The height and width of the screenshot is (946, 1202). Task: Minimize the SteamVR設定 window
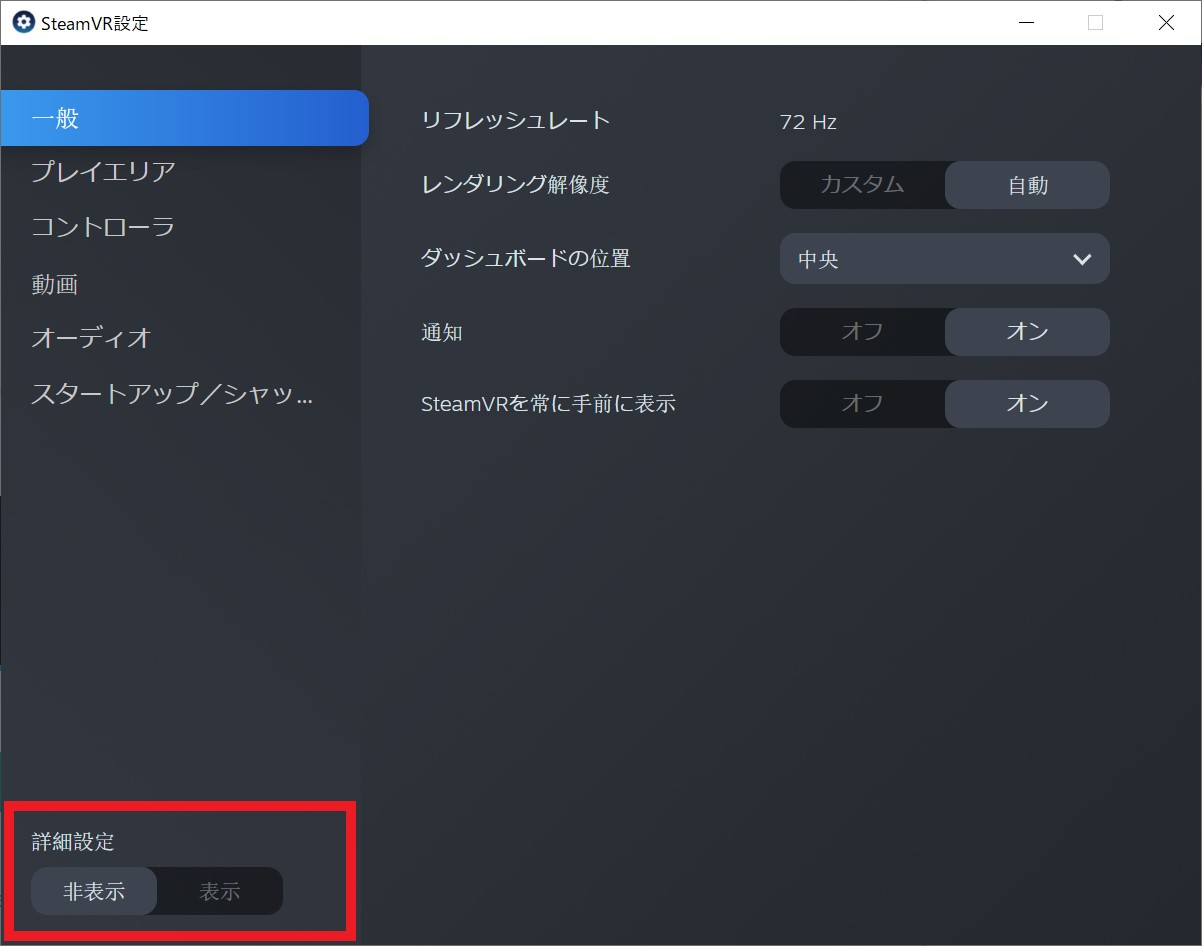coord(1025,23)
